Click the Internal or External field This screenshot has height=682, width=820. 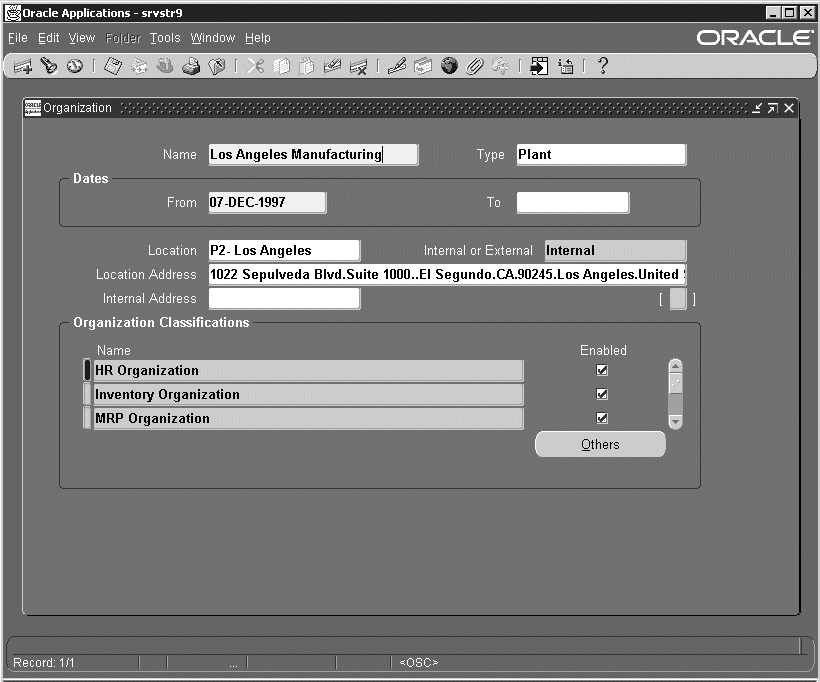[615, 251]
